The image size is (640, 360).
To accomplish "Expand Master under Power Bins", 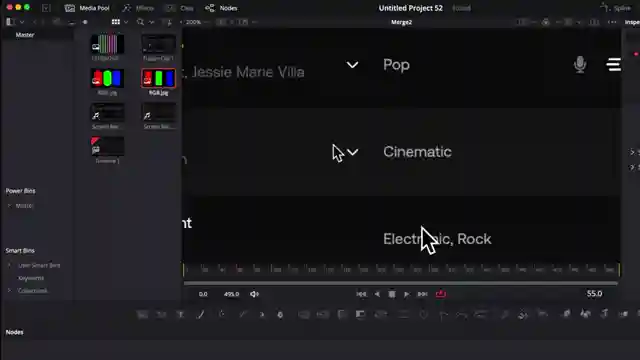I will pyautogui.click(x=9, y=206).
